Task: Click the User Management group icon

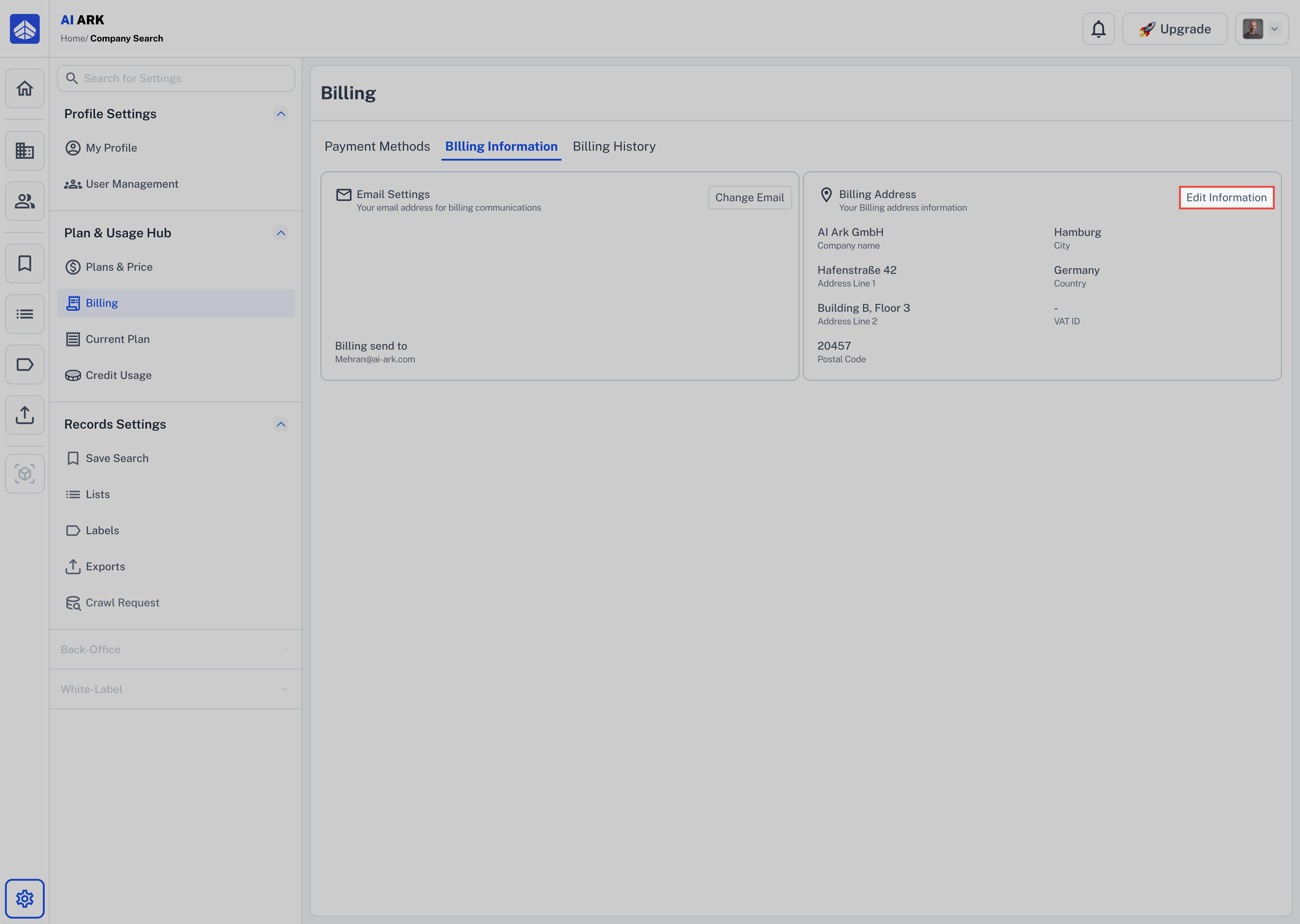Action: click(73, 184)
